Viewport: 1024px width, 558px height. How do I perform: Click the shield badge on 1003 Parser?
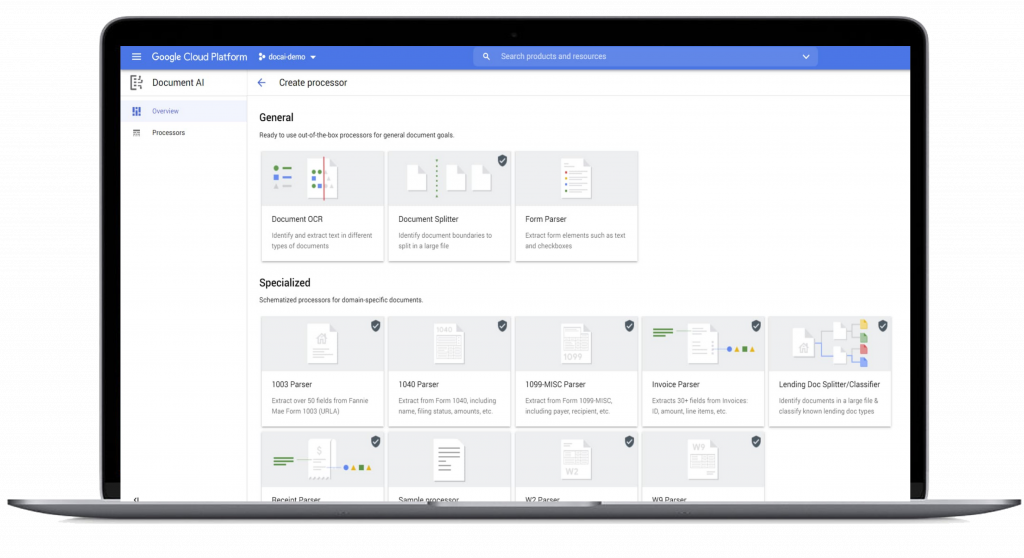(x=376, y=325)
